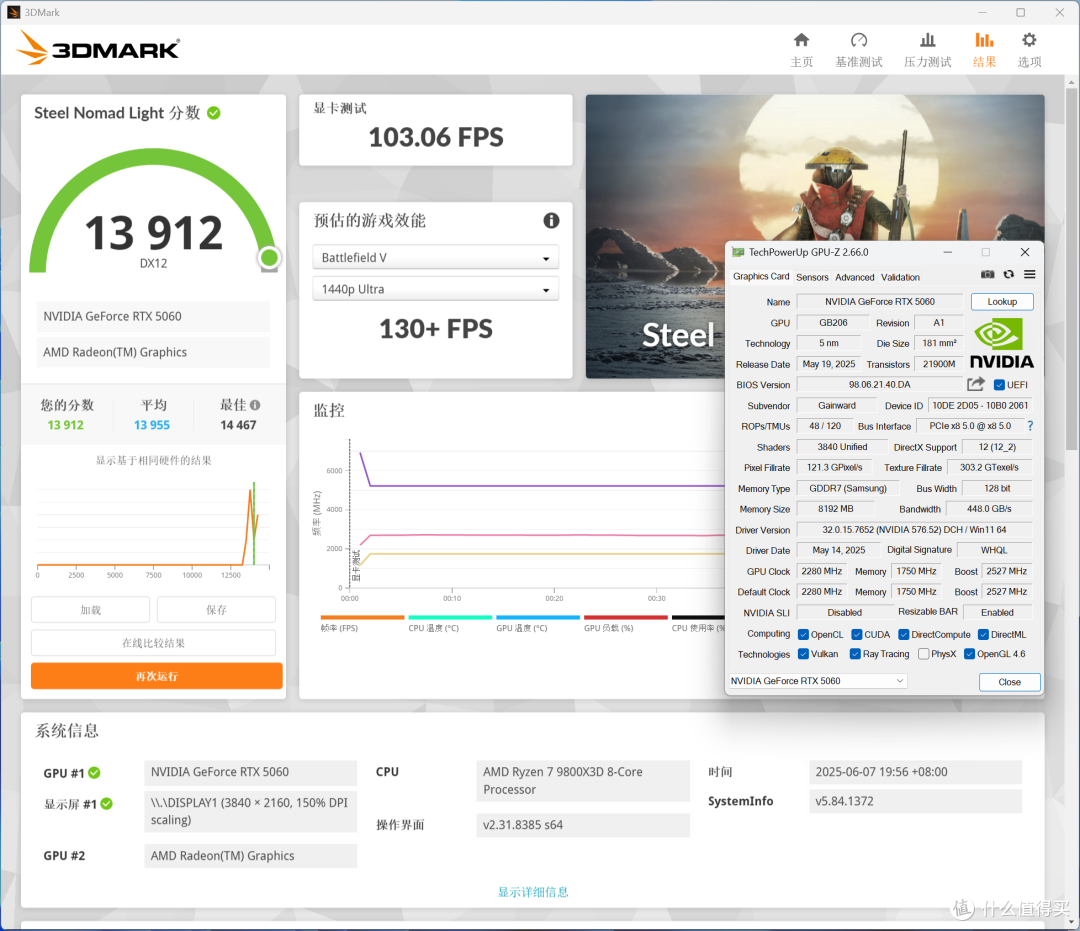Click the GPU-Z Name field with RTX 5060
Image resolution: width=1080 pixels, height=931 pixels.
coord(880,302)
